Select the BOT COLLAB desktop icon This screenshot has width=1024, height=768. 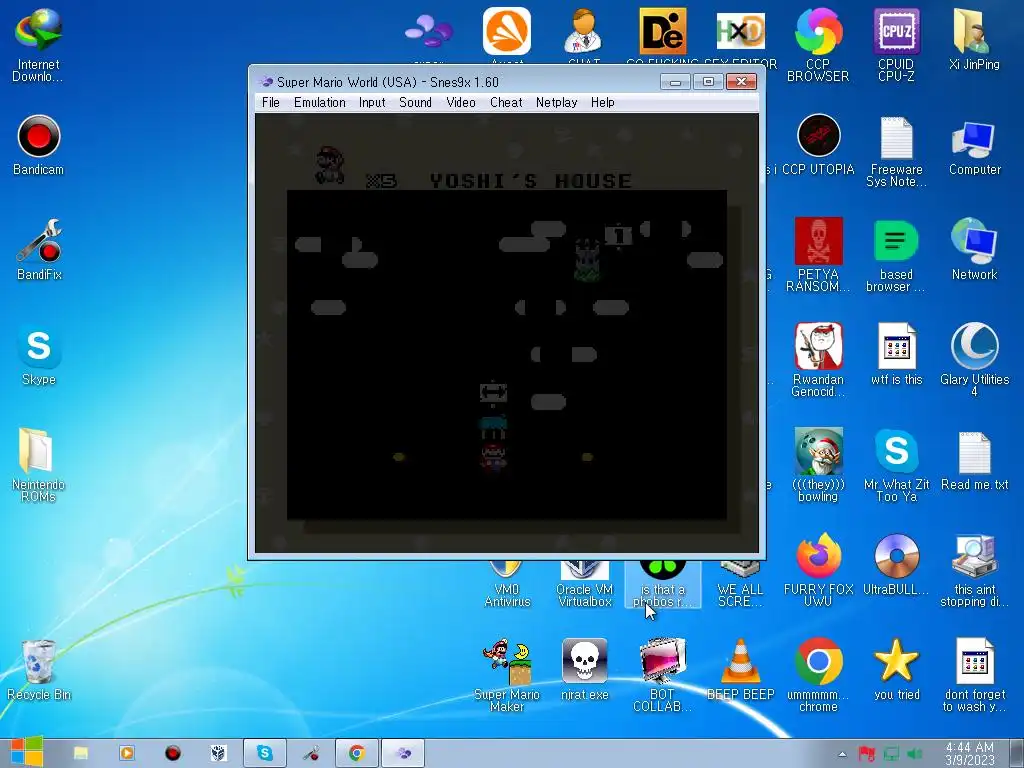[x=662, y=675]
